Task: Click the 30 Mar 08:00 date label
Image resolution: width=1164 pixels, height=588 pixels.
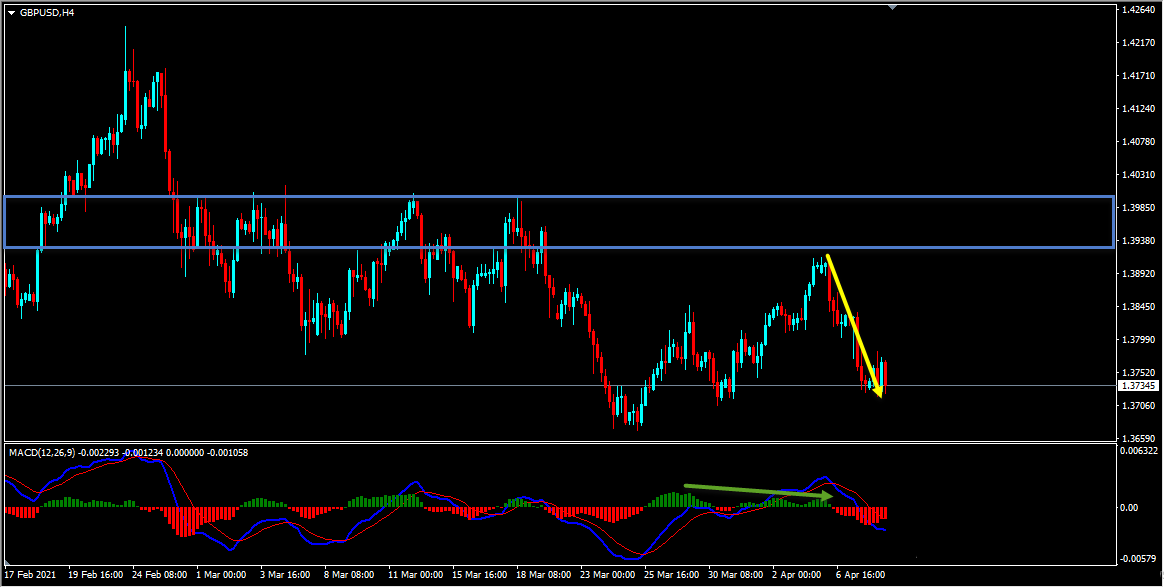Action: (x=735, y=575)
